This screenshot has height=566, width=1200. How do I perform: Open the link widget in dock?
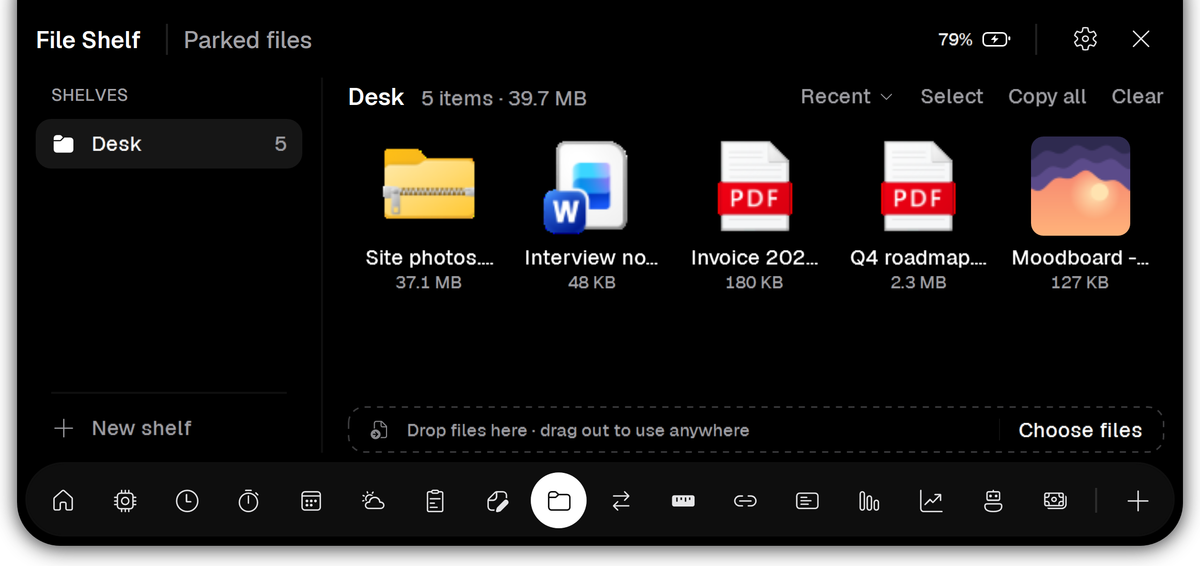click(745, 501)
